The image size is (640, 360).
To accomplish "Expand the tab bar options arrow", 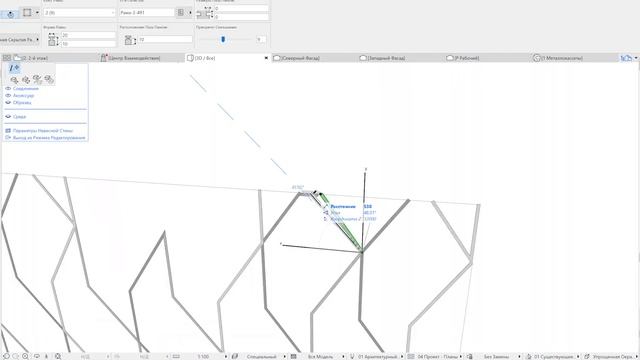I will coord(636,58).
